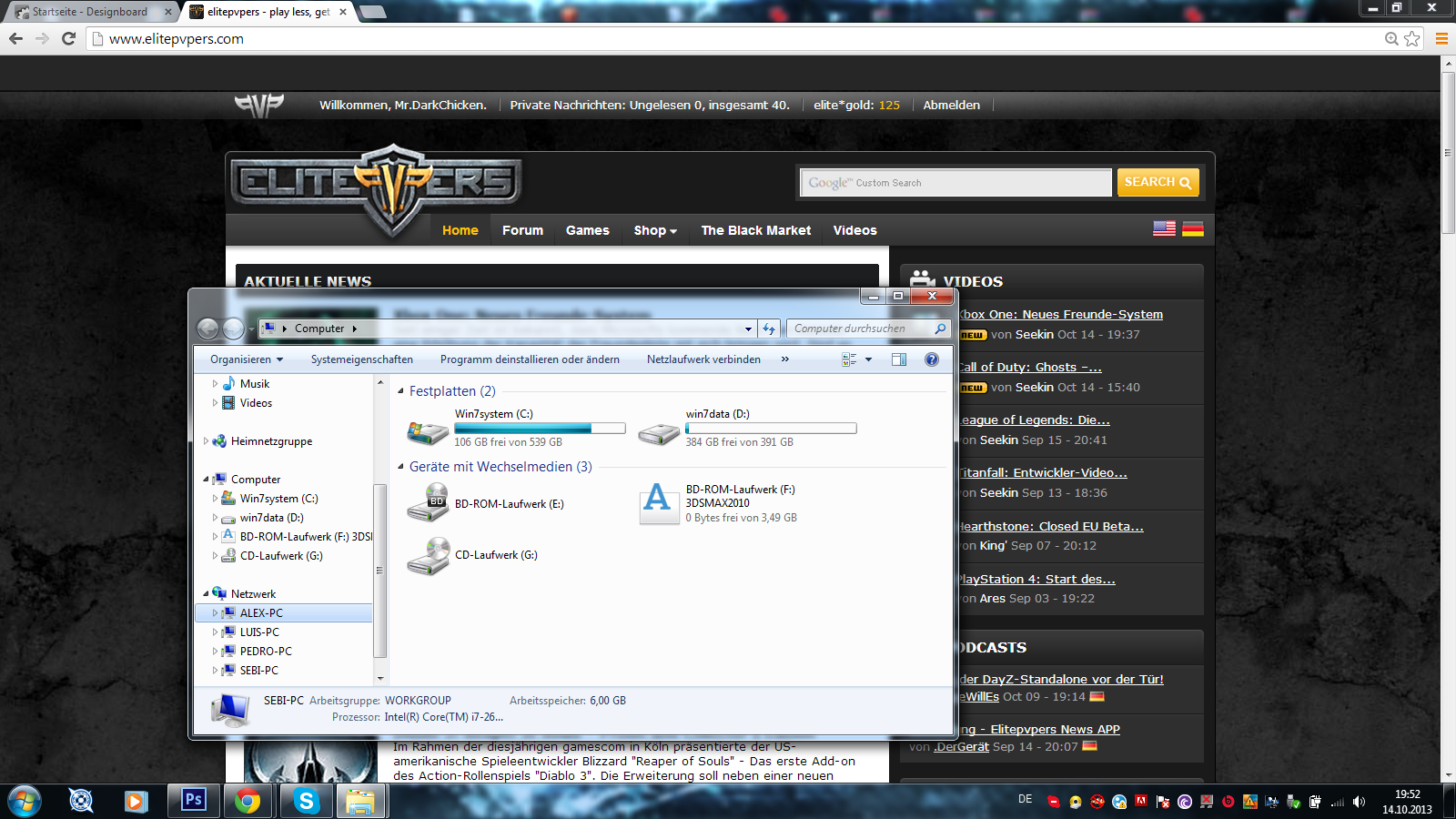Click the Abmelden link
The image size is (1456, 819).
[952, 105]
